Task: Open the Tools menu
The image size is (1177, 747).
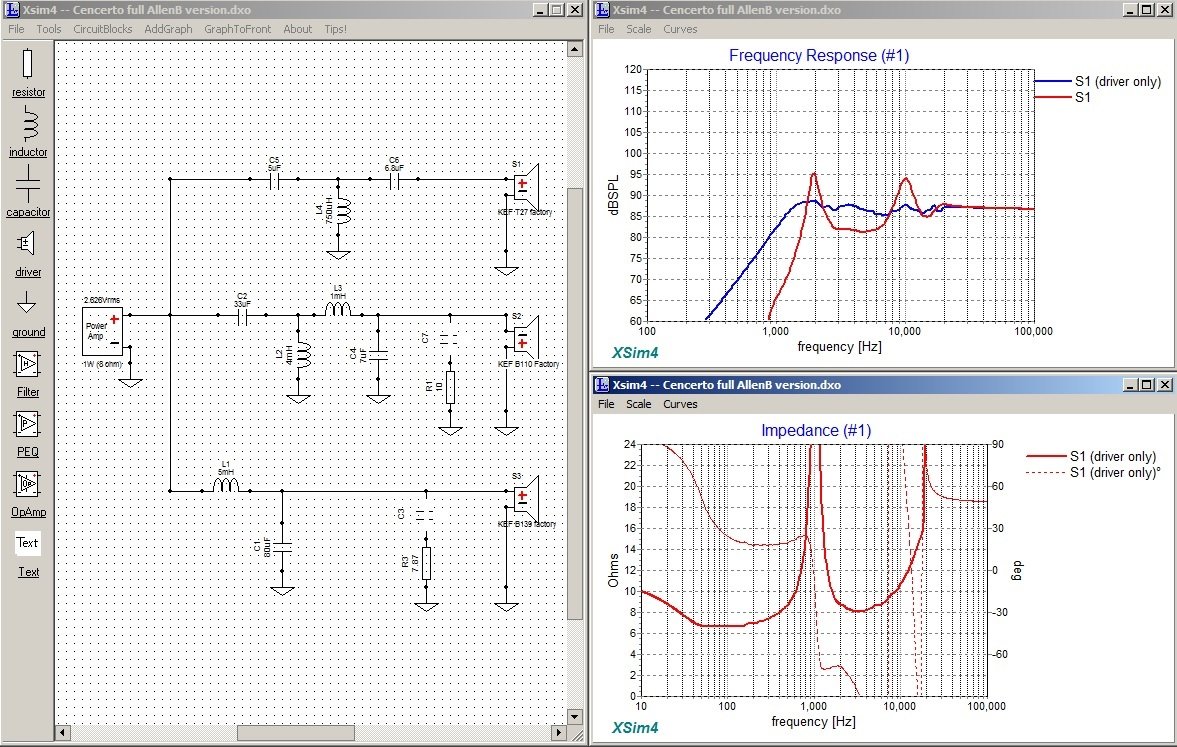Action: 49,29
